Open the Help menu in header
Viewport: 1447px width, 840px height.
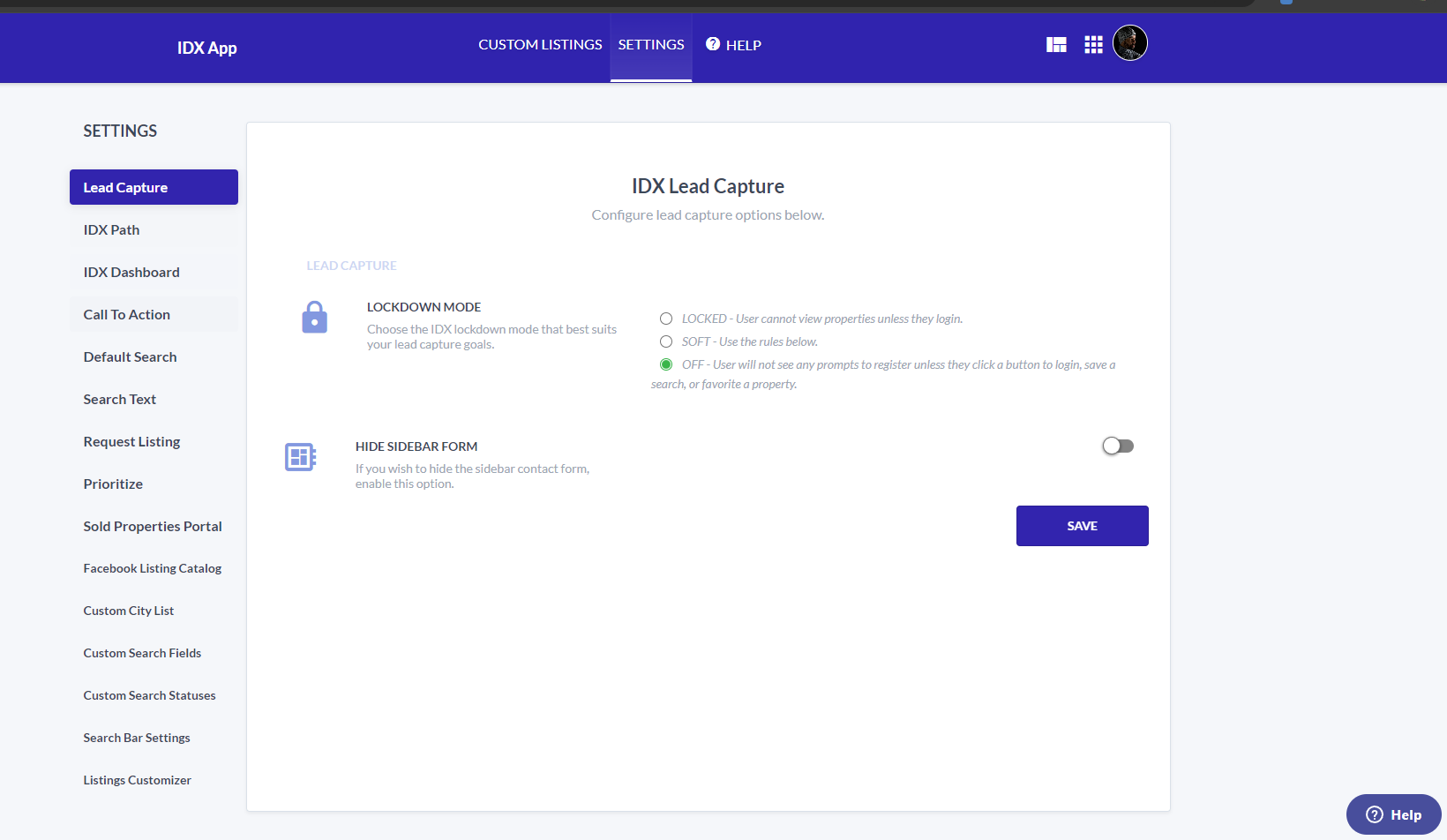(733, 45)
